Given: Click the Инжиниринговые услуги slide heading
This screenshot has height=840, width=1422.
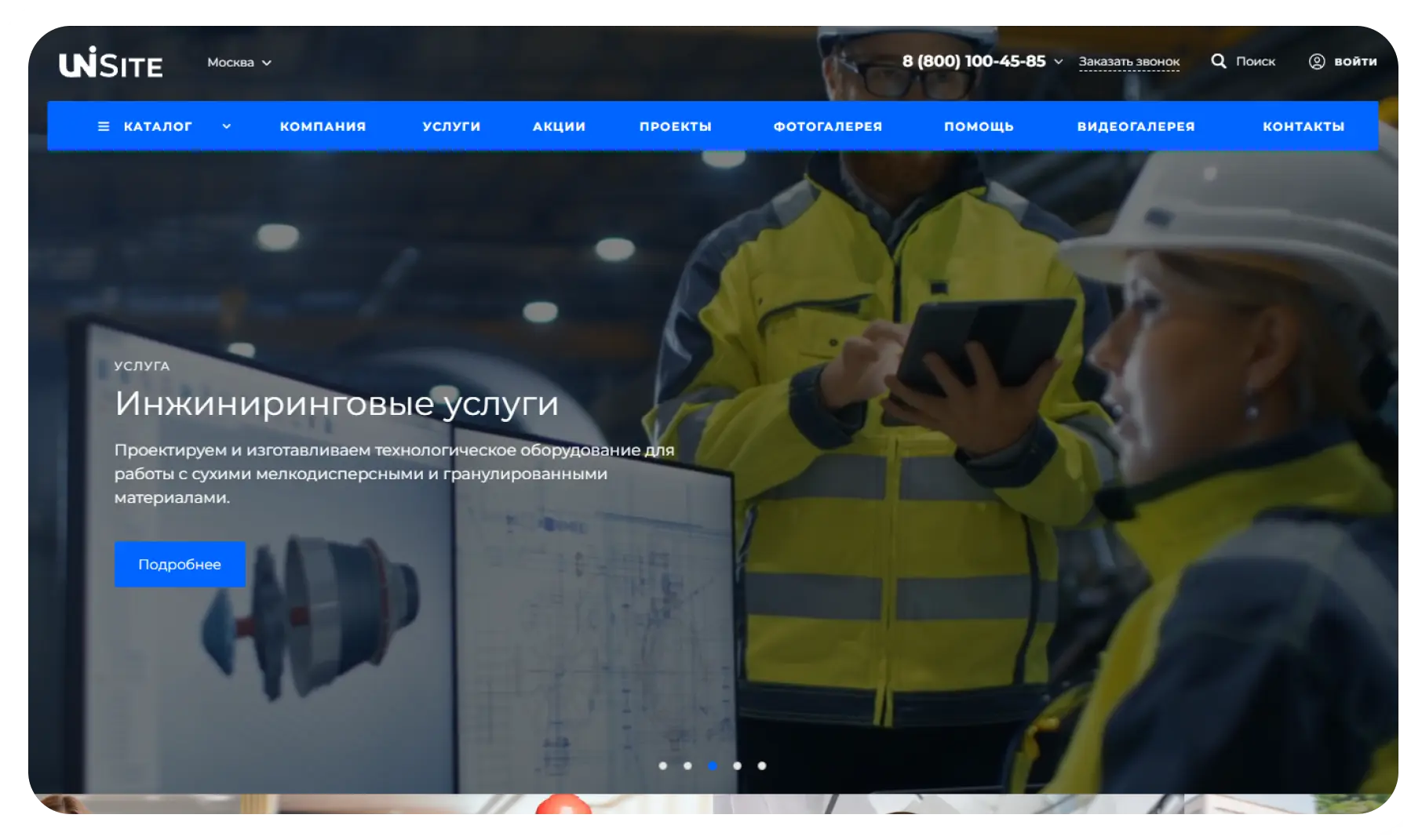Looking at the screenshot, I should point(337,404).
